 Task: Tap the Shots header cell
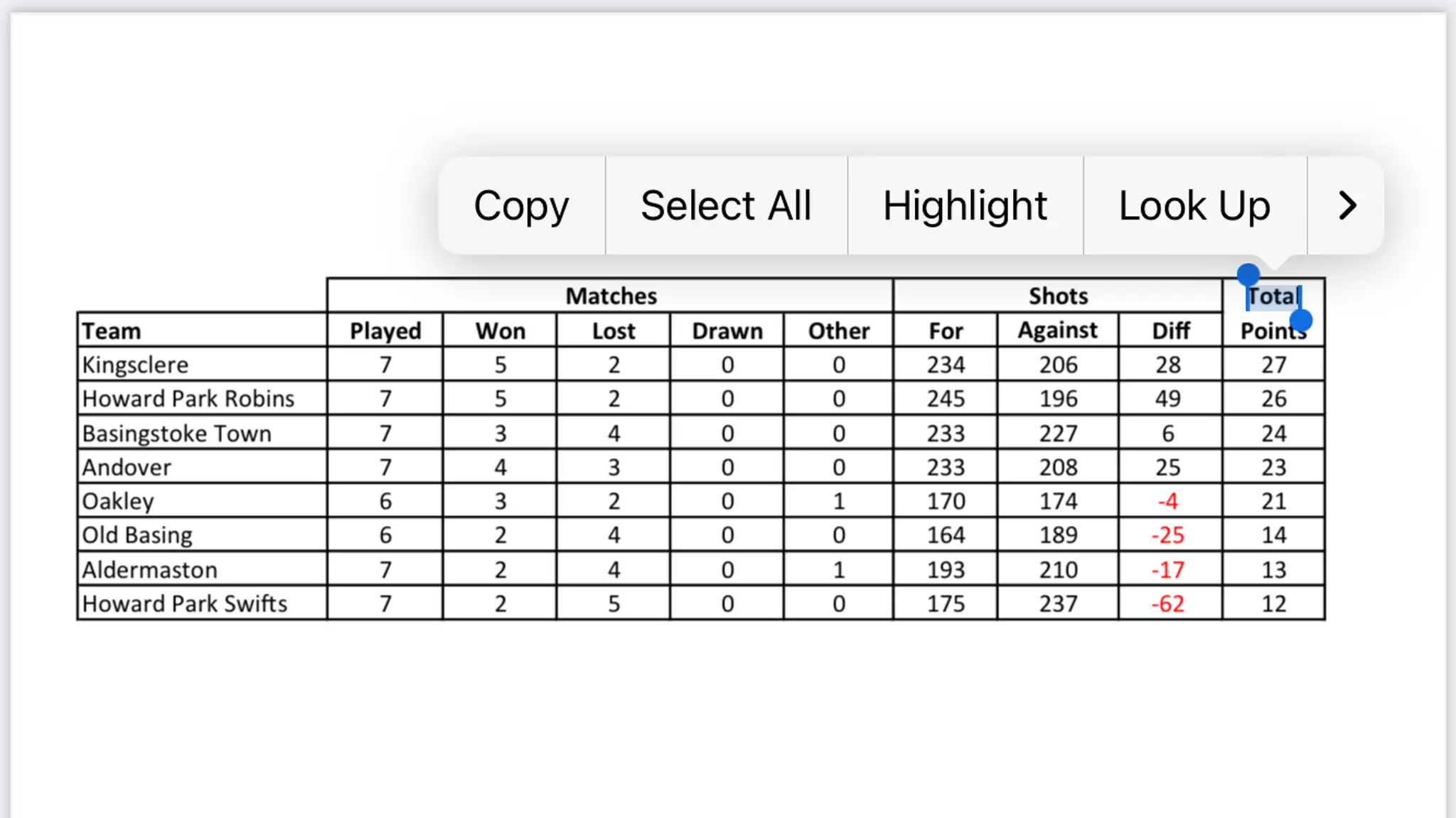tap(1058, 296)
